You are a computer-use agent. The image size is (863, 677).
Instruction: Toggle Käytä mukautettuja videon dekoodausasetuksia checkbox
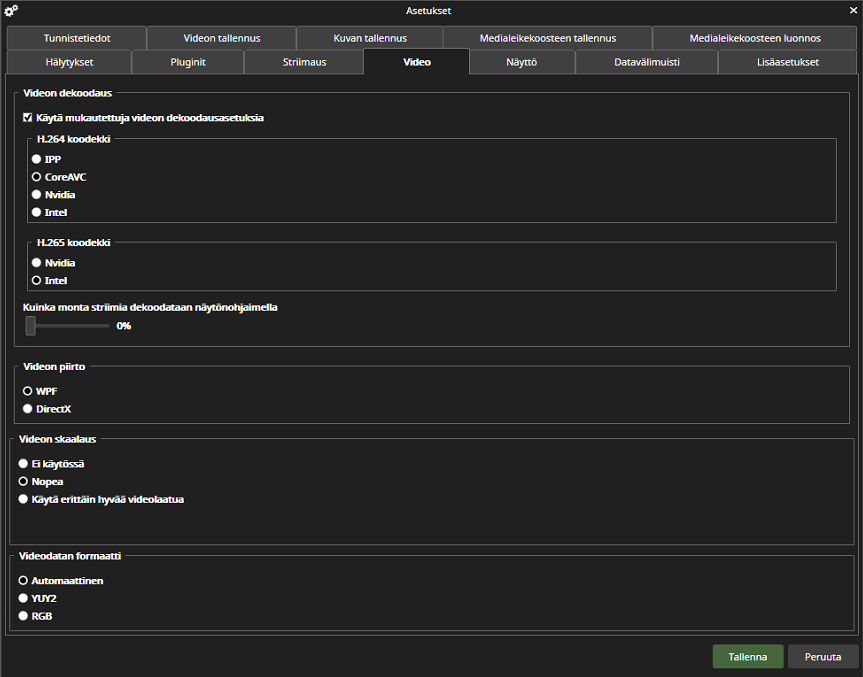pos(28,118)
